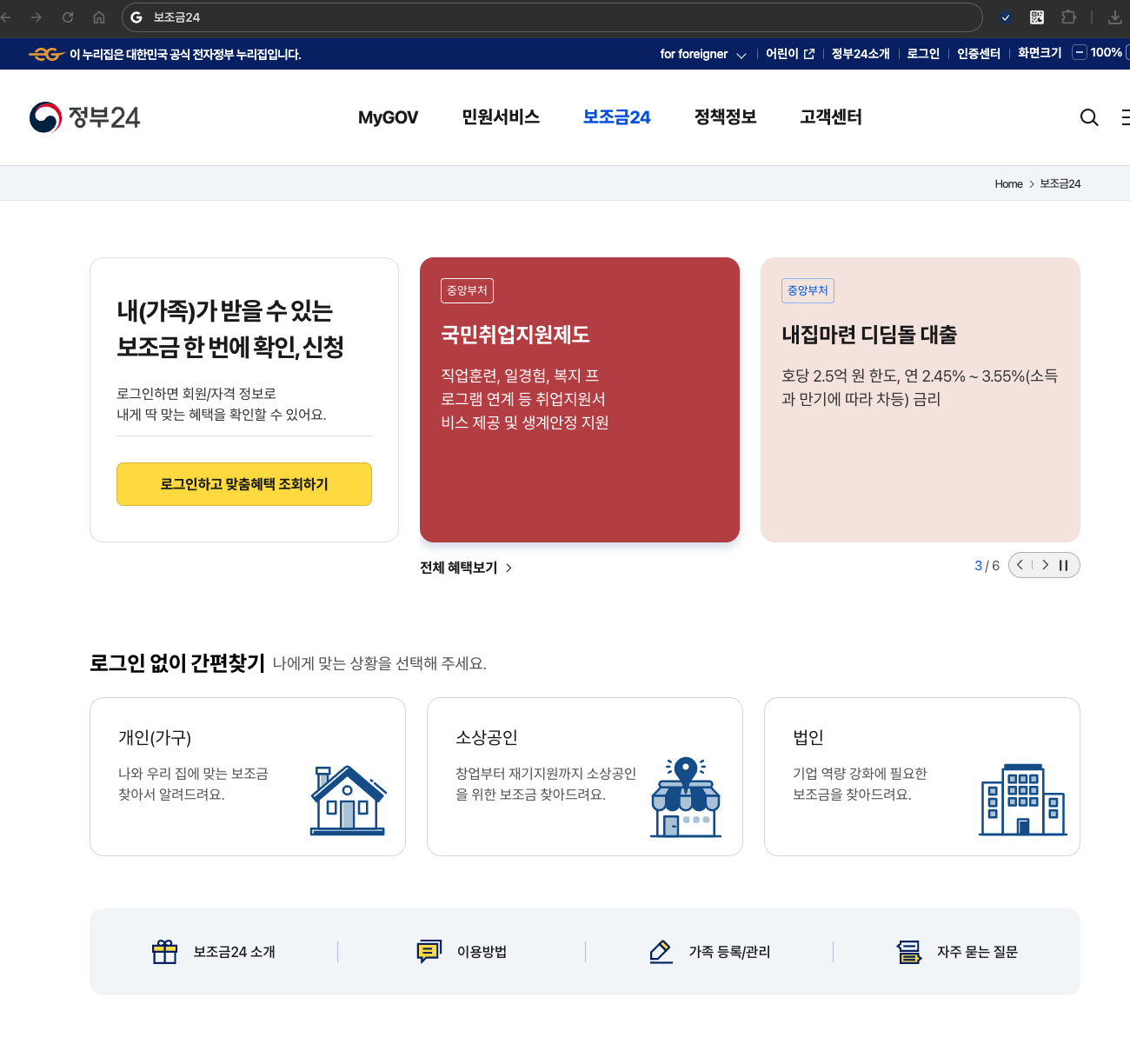
Task: Open 이용방법 link
Action: (462, 952)
